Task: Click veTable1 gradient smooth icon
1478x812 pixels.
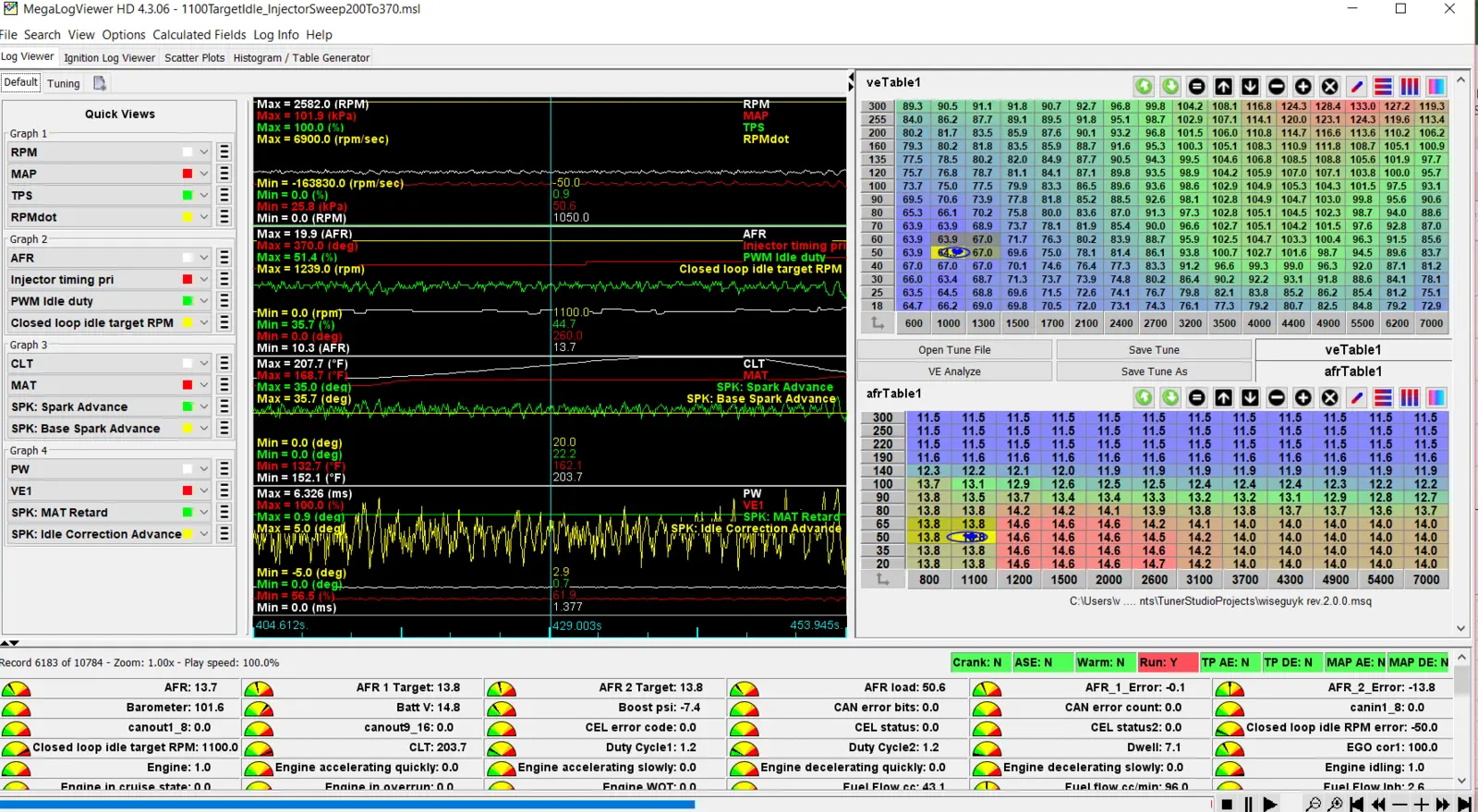Action: coord(1436,86)
